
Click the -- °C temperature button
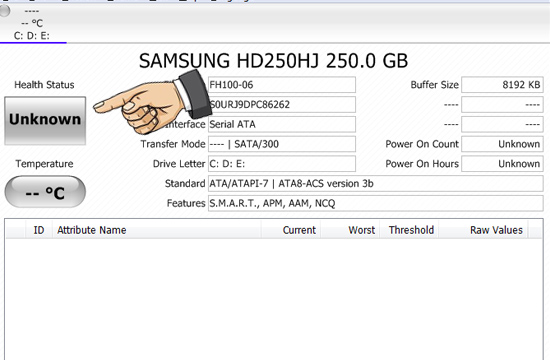pyautogui.click(x=45, y=192)
